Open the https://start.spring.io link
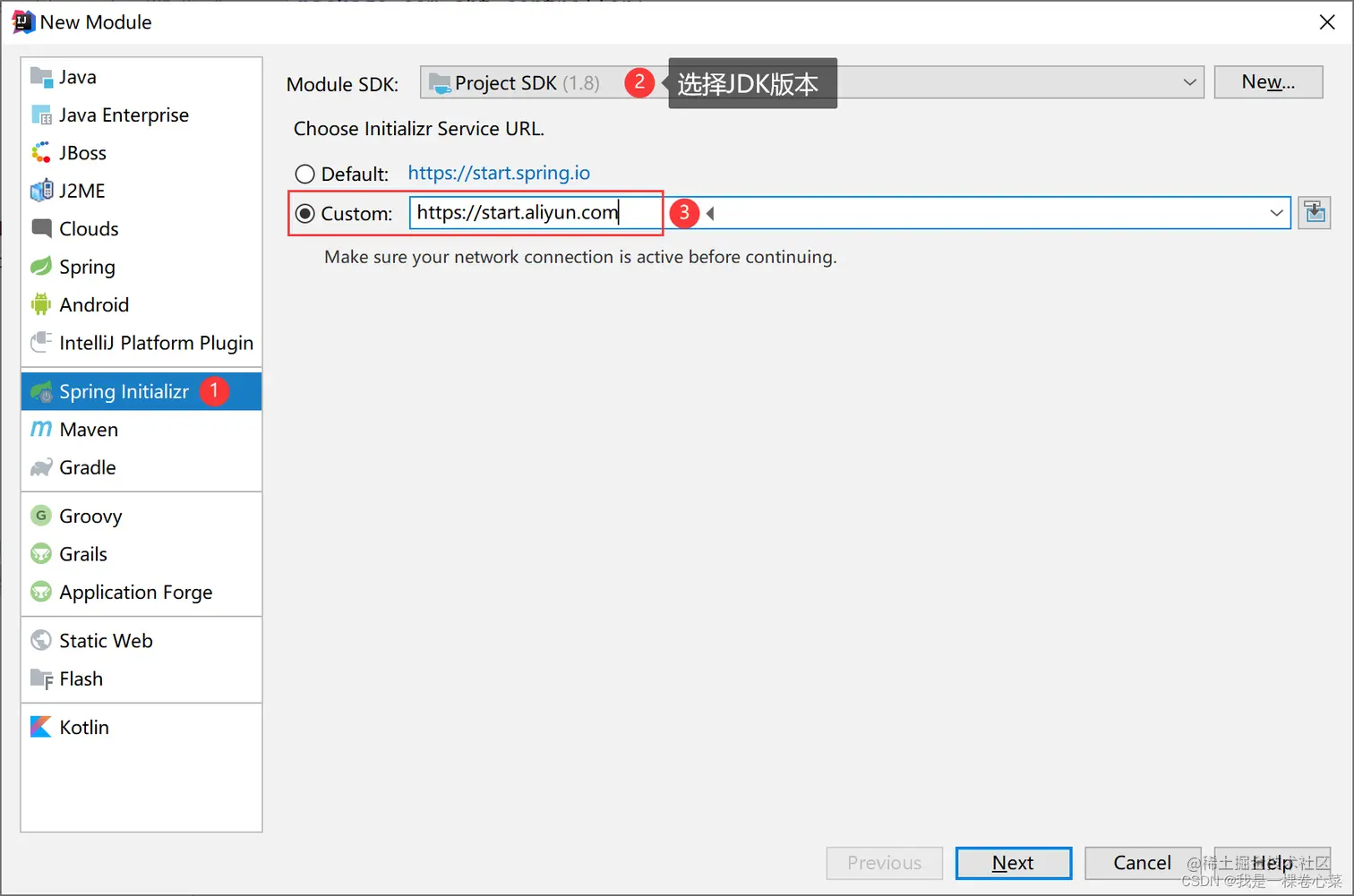The height and width of the screenshot is (896, 1354). [x=499, y=173]
